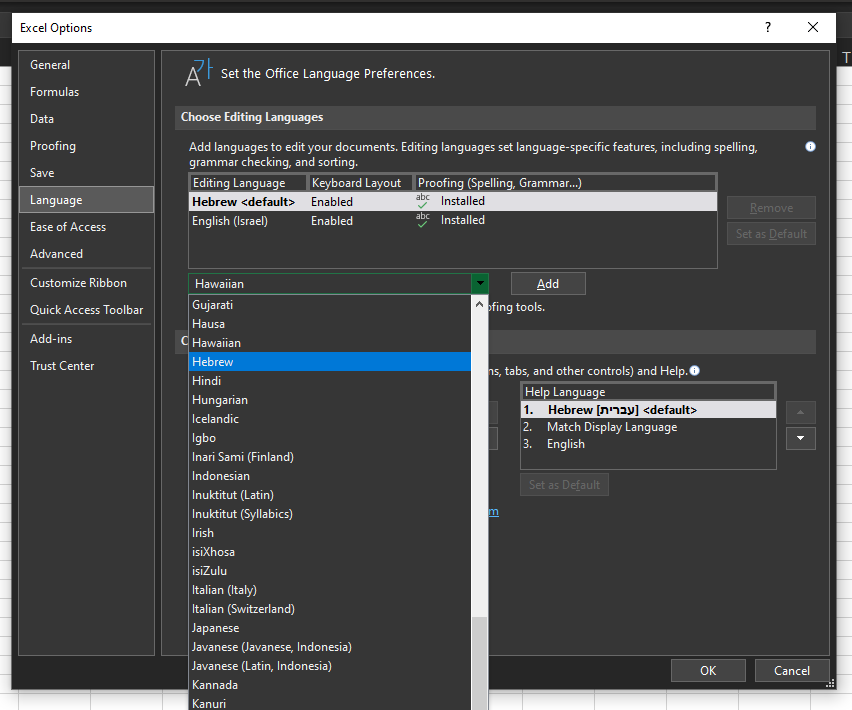Choose highlighted Hebrew from dropdown list
The width and height of the screenshot is (852, 710).
tap(330, 362)
